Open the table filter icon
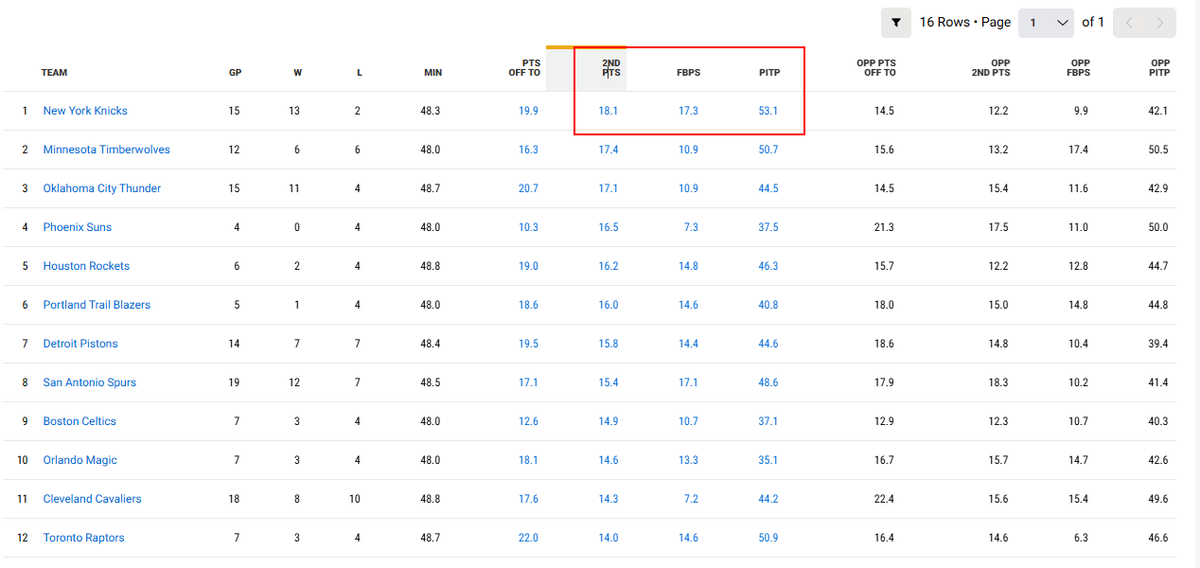The height and width of the screenshot is (568, 1200). click(895, 22)
